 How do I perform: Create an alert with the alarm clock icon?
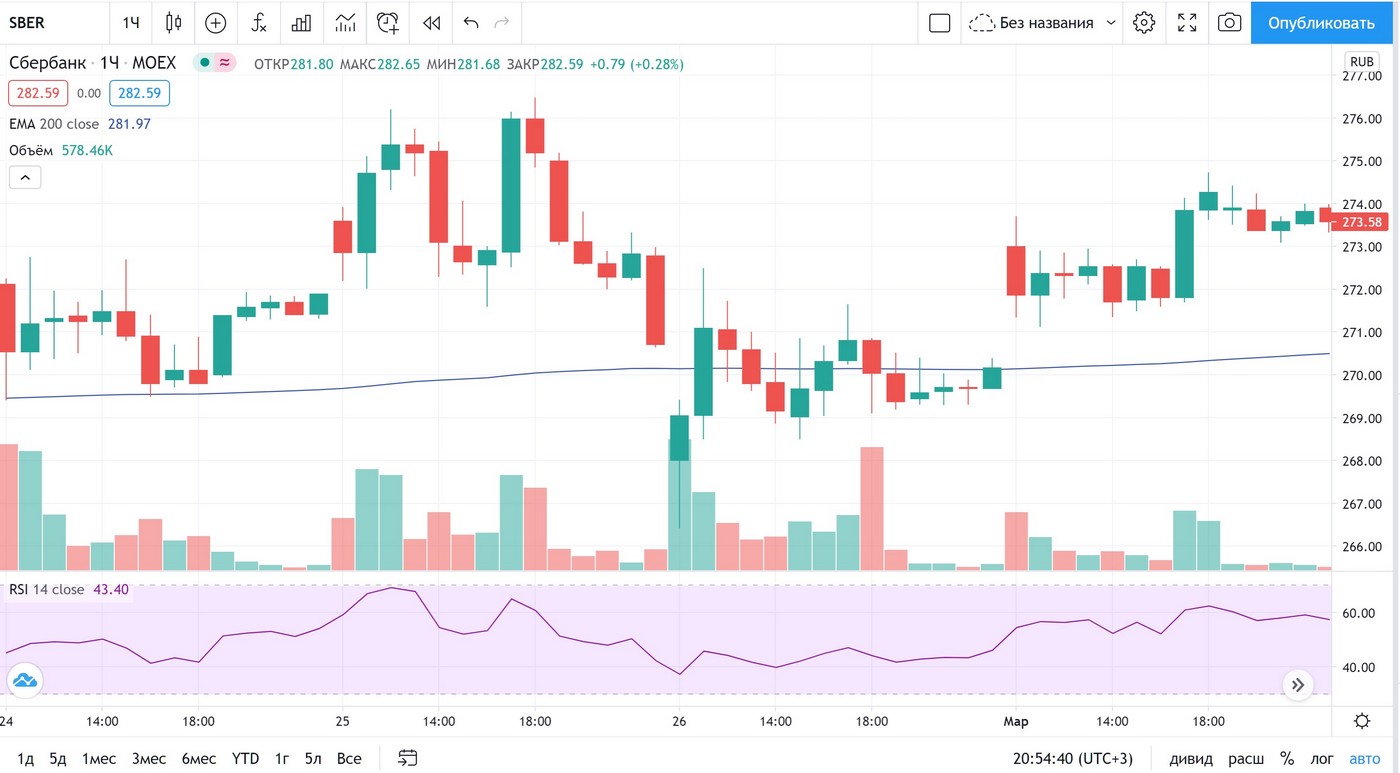click(x=388, y=22)
